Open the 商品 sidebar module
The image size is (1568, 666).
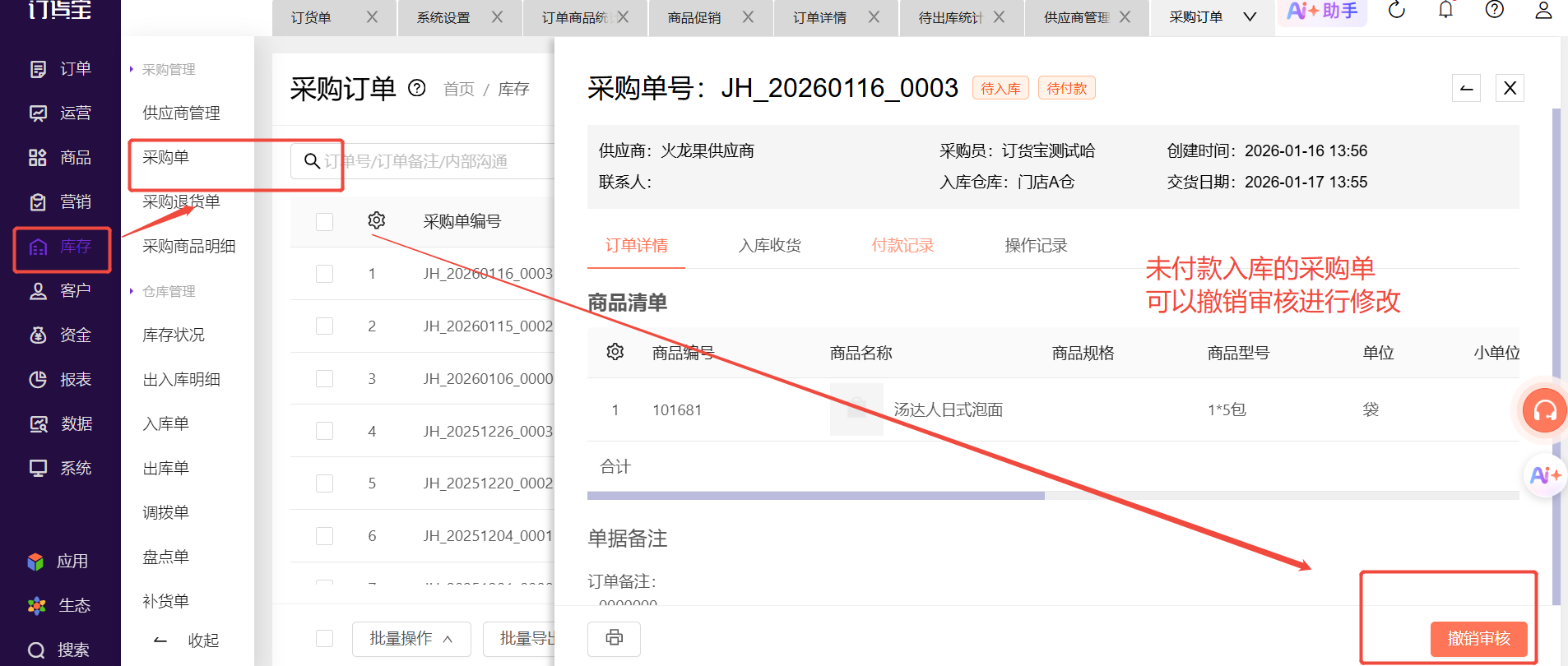click(x=59, y=158)
